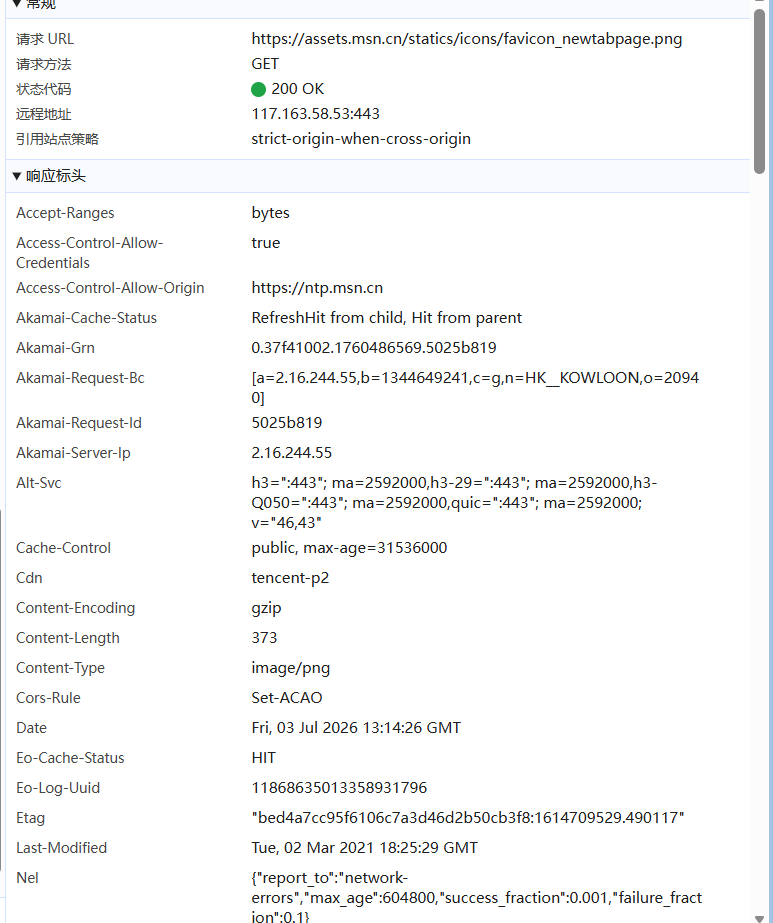The image size is (773, 923).
Task: Click the 请求方法 GET value
Action: tap(265, 64)
